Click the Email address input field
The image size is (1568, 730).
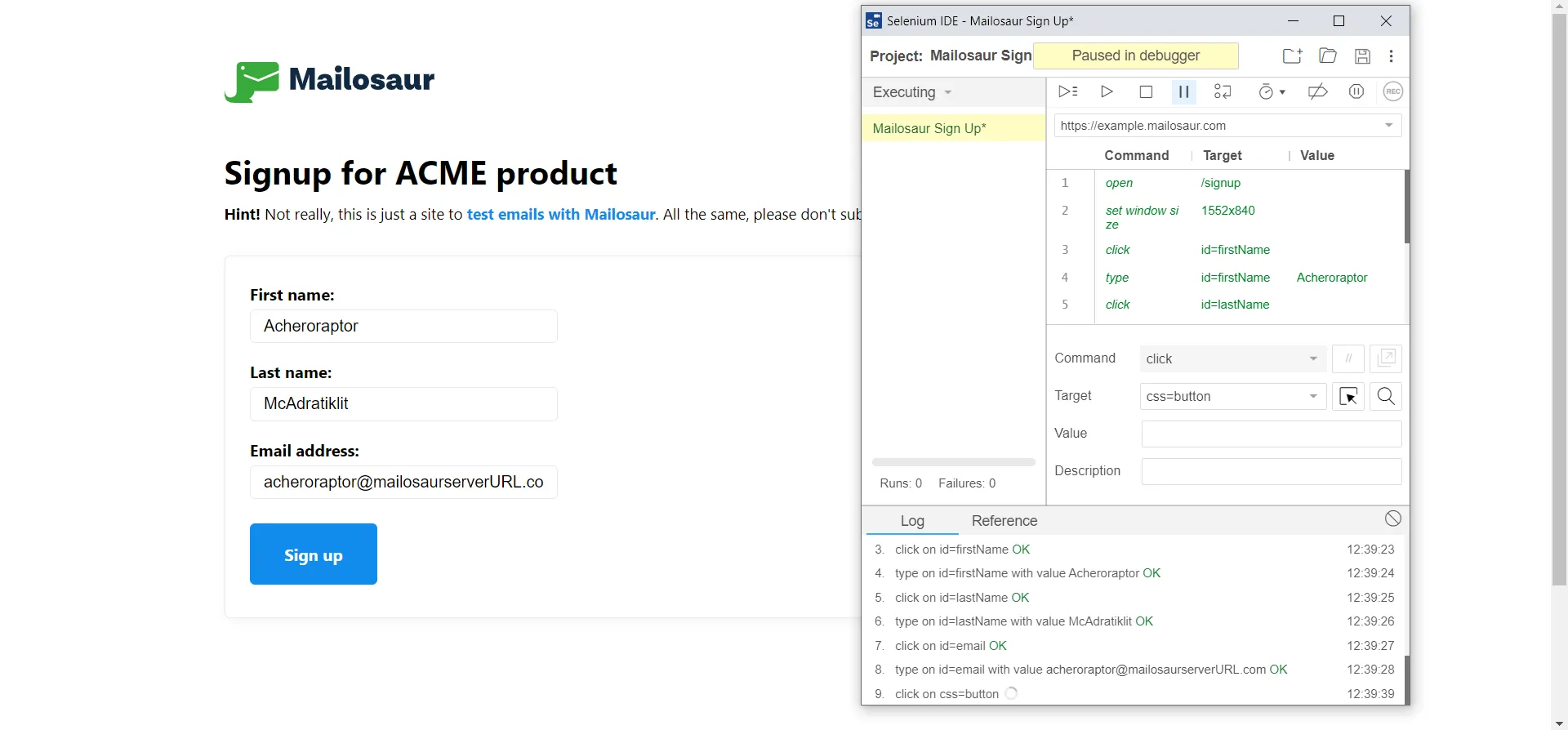[403, 482]
